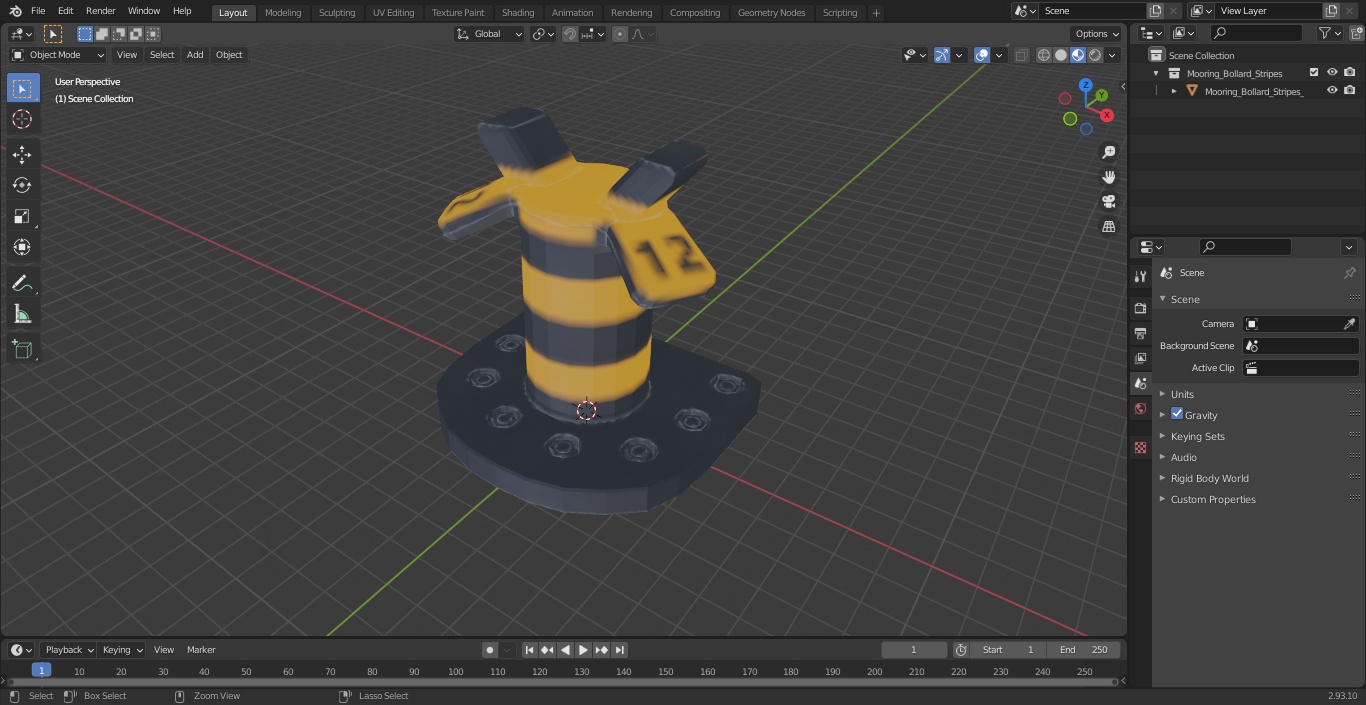Uncheck Mooring_Bollard_Stripes collection exclude checkbox

tap(1313, 73)
